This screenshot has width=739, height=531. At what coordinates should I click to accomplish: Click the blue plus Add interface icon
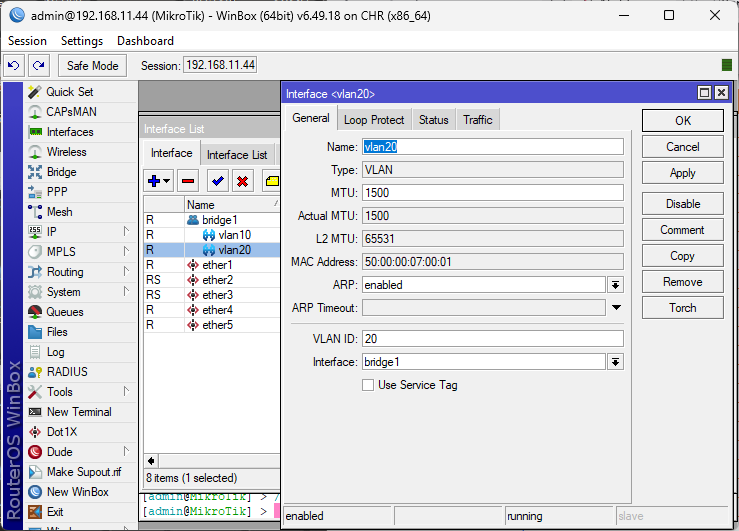tap(155, 181)
